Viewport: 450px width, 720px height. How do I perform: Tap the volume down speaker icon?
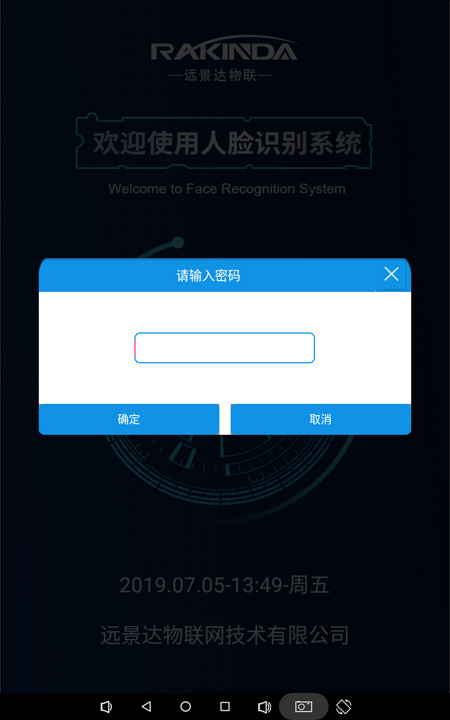tap(106, 706)
